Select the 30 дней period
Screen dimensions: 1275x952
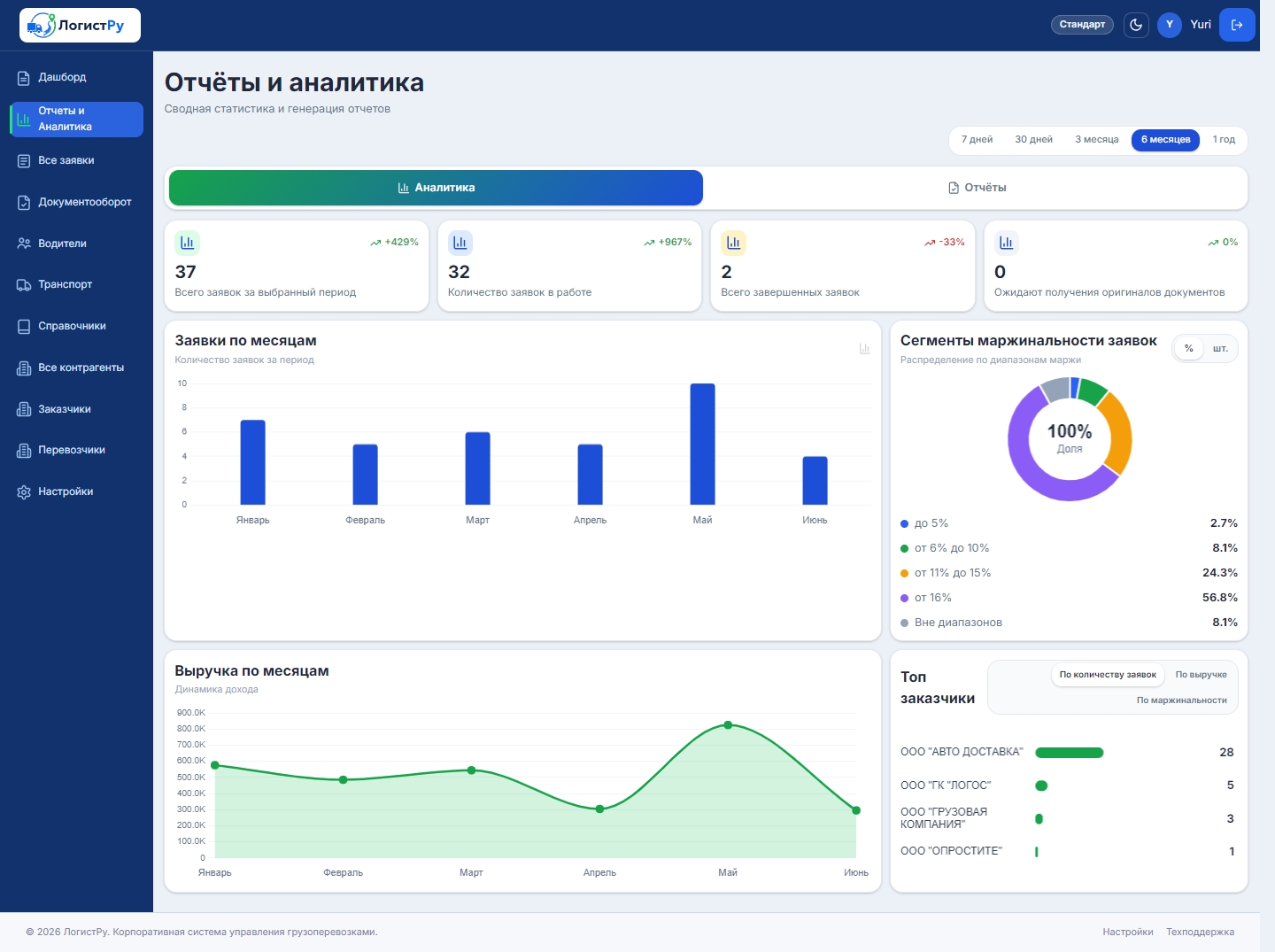click(1033, 140)
